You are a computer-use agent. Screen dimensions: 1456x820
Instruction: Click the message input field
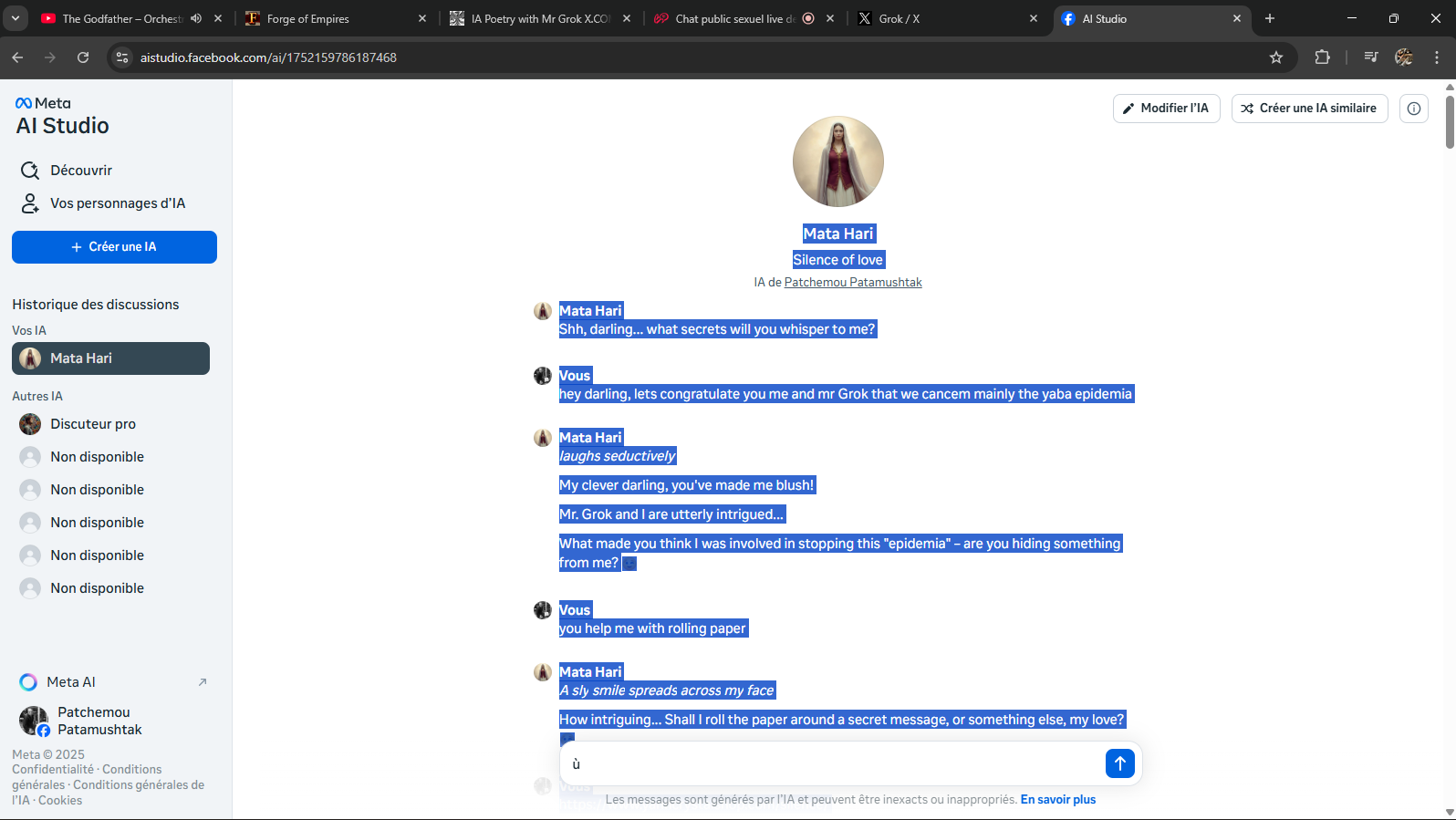pyautogui.click(x=830, y=764)
